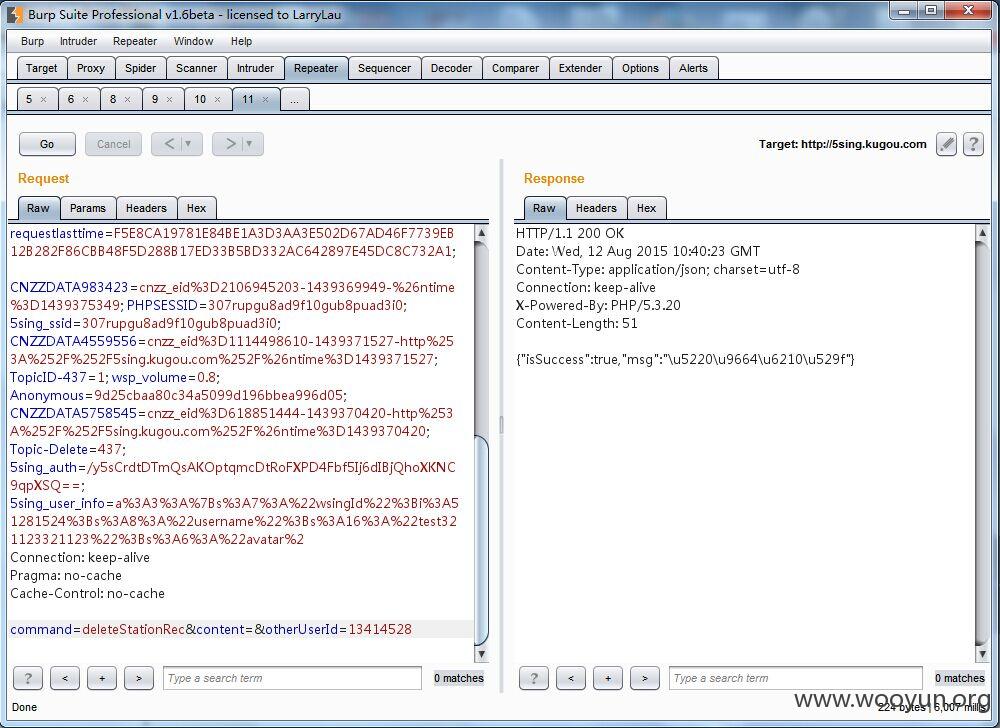Close Repeater tab 5 with its x
1000x728 pixels.
click(x=43, y=99)
